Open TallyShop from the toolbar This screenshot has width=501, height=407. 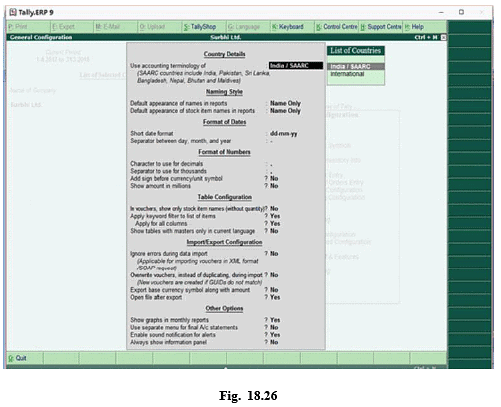204,27
